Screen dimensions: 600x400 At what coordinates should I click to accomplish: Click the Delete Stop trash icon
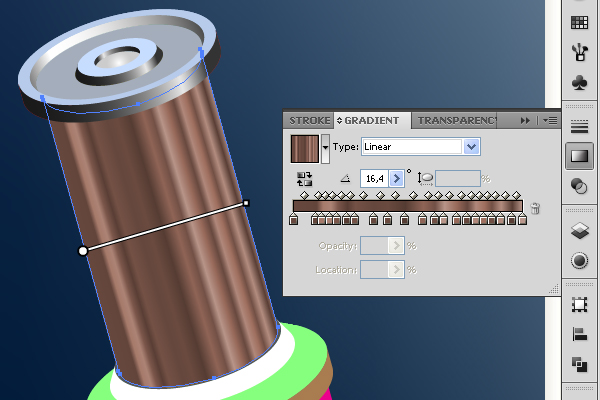(535, 208)
